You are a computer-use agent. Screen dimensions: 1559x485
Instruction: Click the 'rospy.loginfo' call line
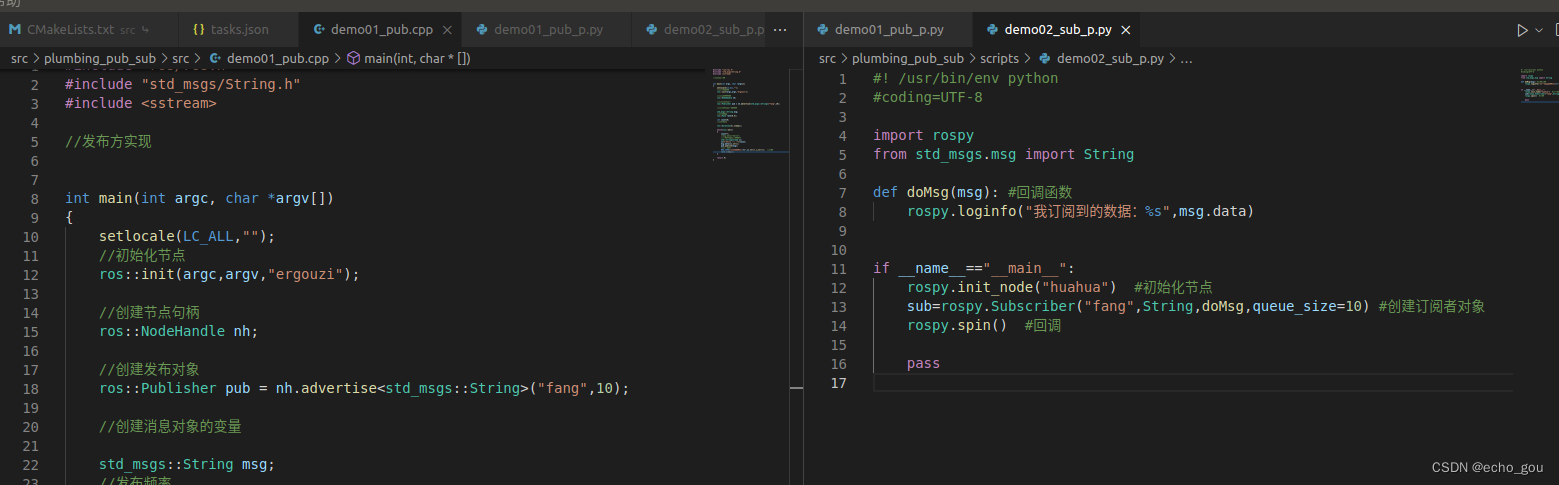[x=1080, y=211]
